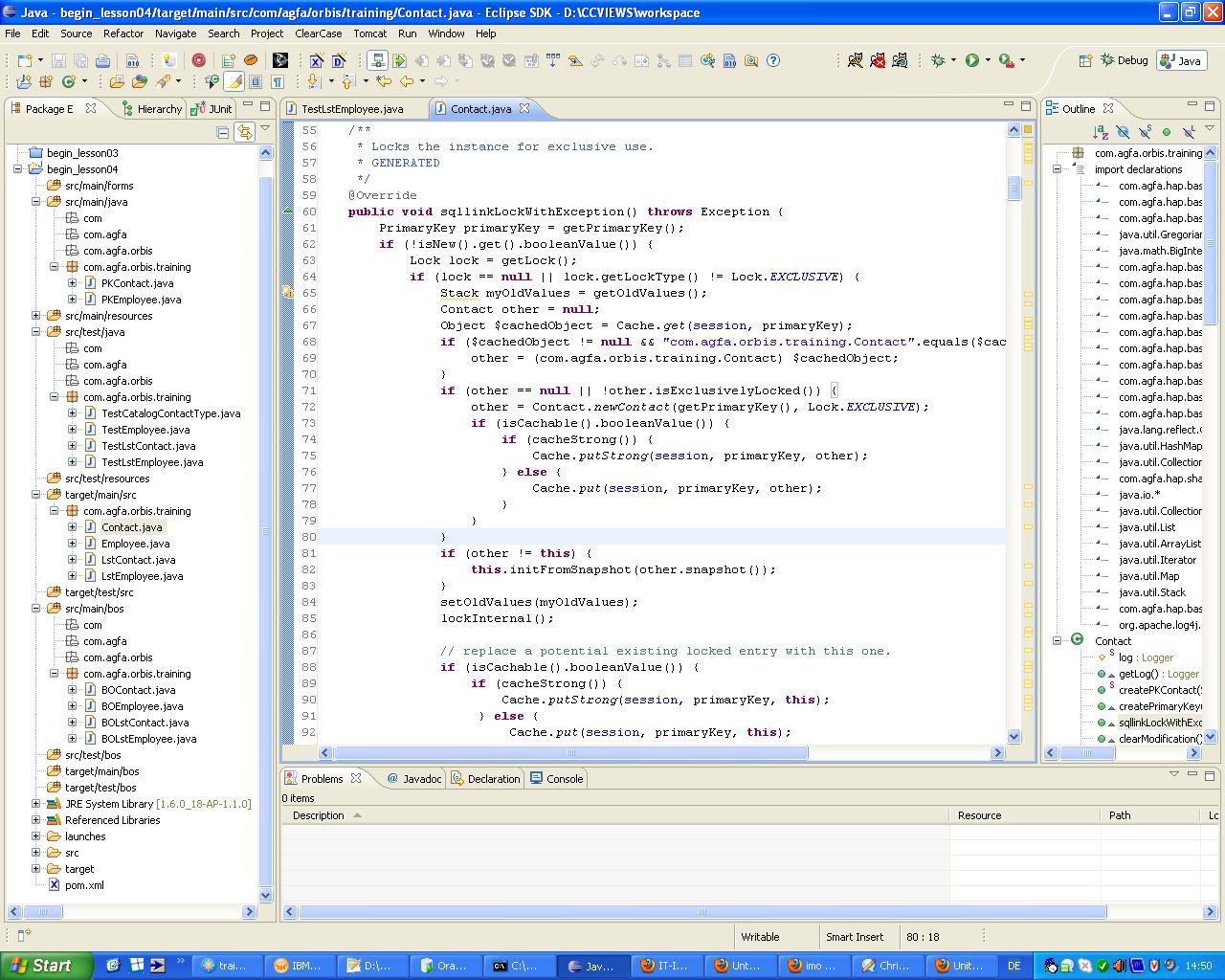
Task: Expand the JRE System Library node
Action: pos(36,804)
